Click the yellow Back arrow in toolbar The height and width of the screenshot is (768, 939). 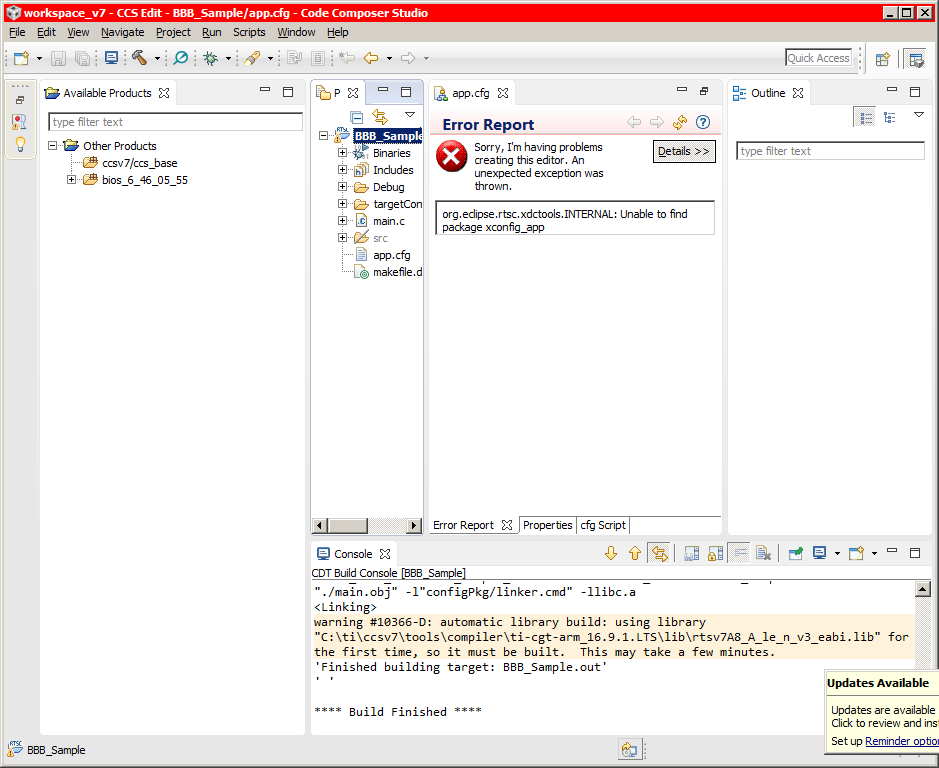click(x=371, y=58)
